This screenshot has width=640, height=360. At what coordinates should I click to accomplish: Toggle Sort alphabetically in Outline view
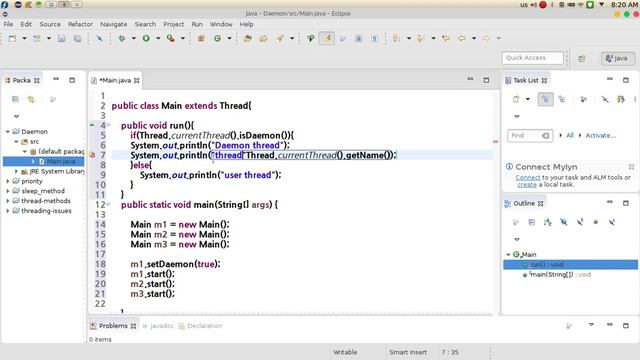tap(548, 222)
